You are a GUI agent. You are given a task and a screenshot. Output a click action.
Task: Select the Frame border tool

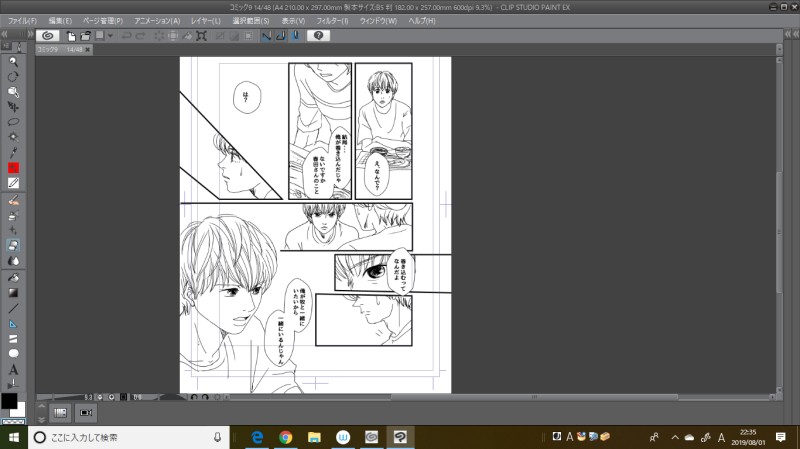click(x=13, y=339)
